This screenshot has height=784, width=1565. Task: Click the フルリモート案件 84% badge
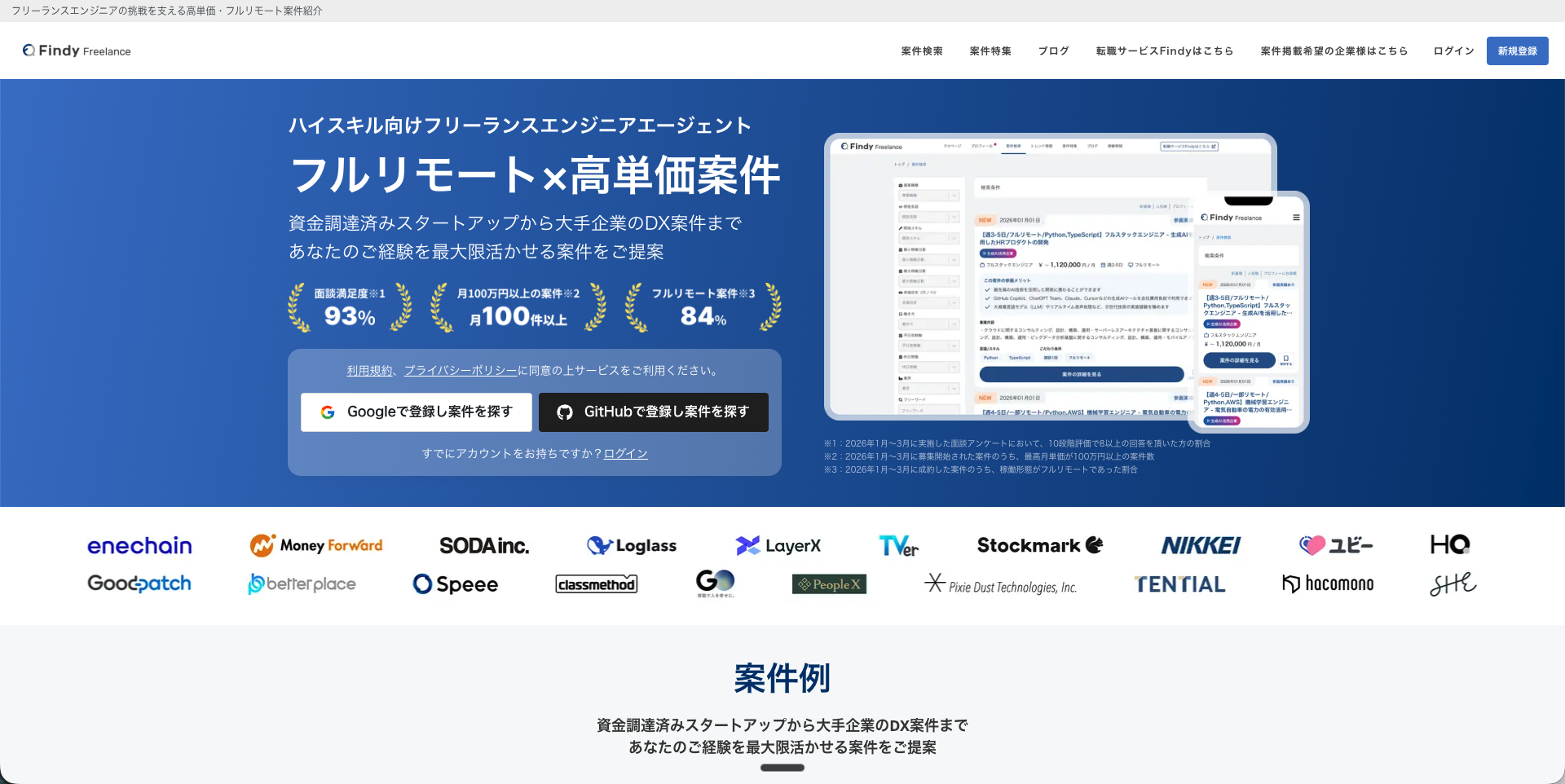[703, 307]
